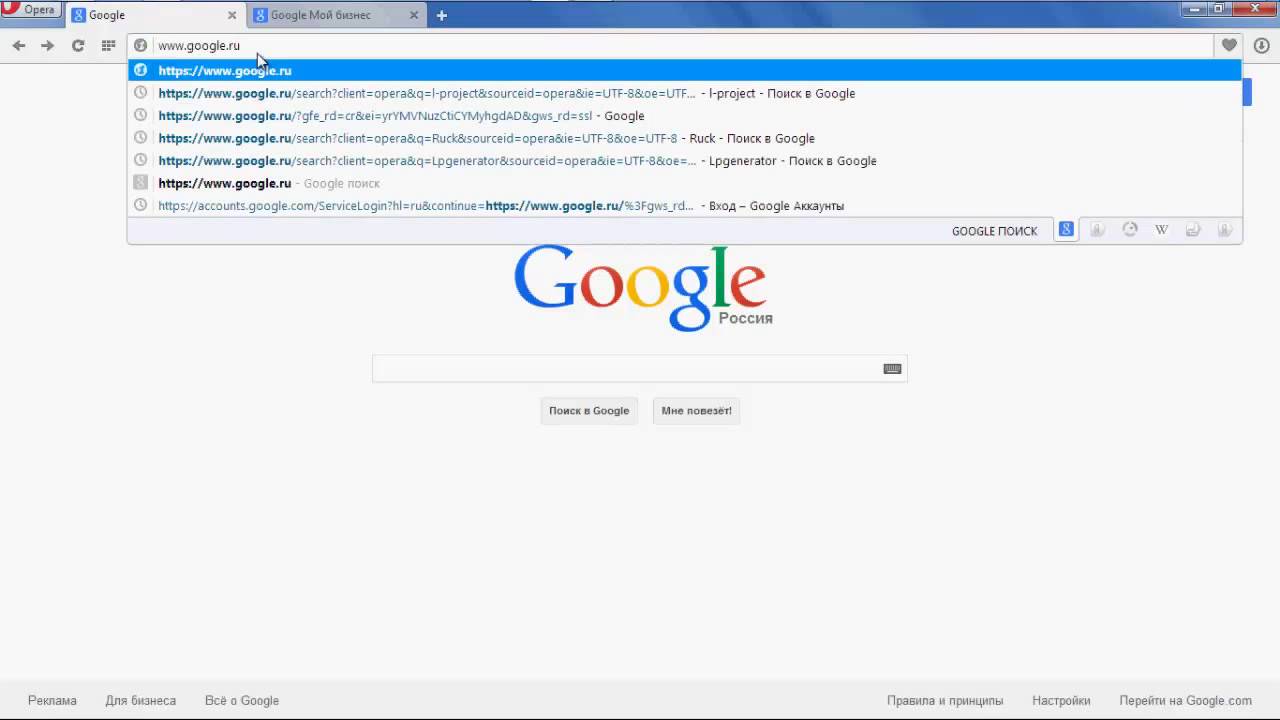Close the Google Мой бизнес tab
The image size is (1280, 720).
coord(414,15)
